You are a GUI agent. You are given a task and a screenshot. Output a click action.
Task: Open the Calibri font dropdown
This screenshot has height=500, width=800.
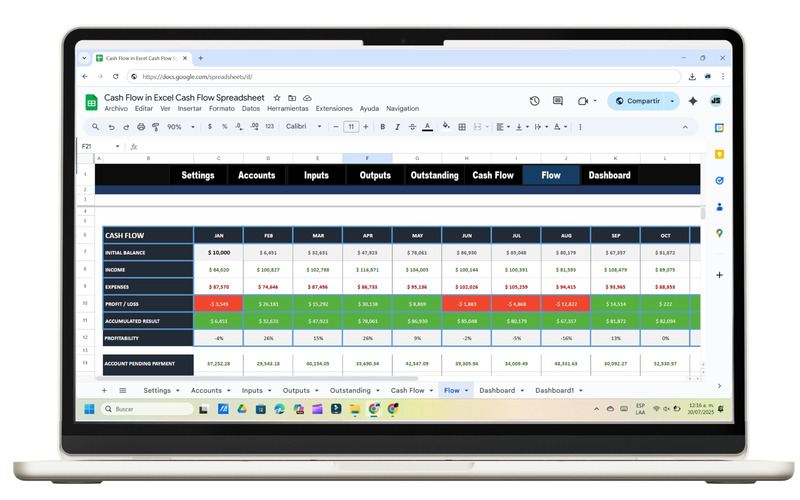pyautogui.click(x=304, y=127)
